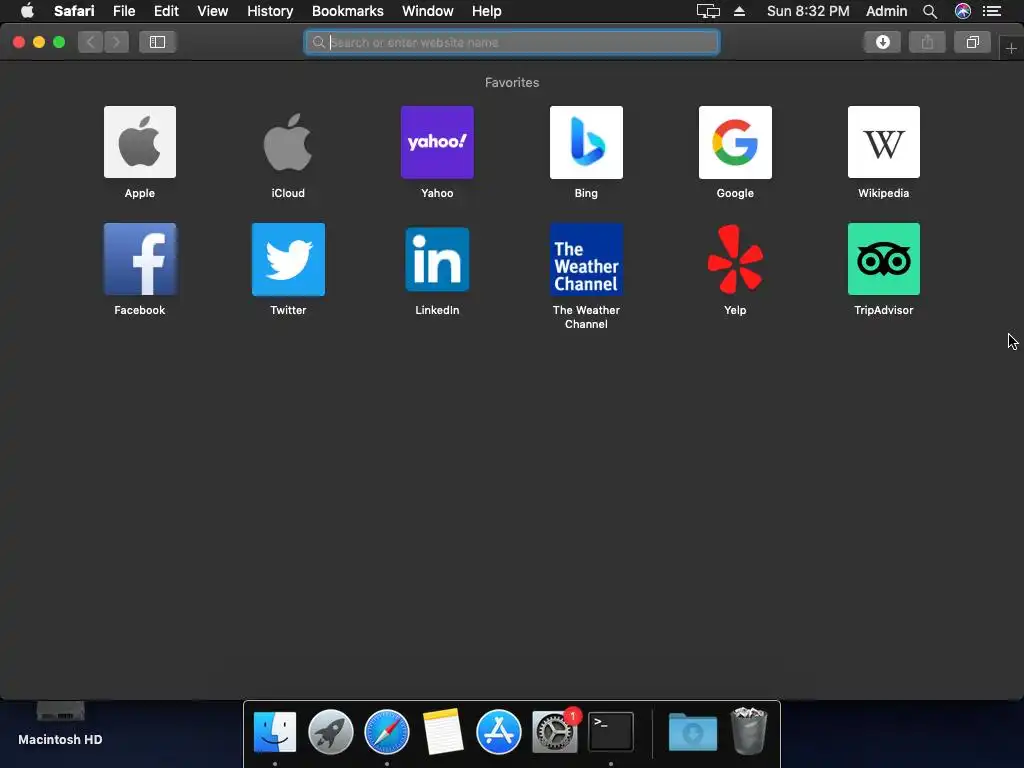
Task: Open the Bing favorite tile
Action: coord(586,142)
